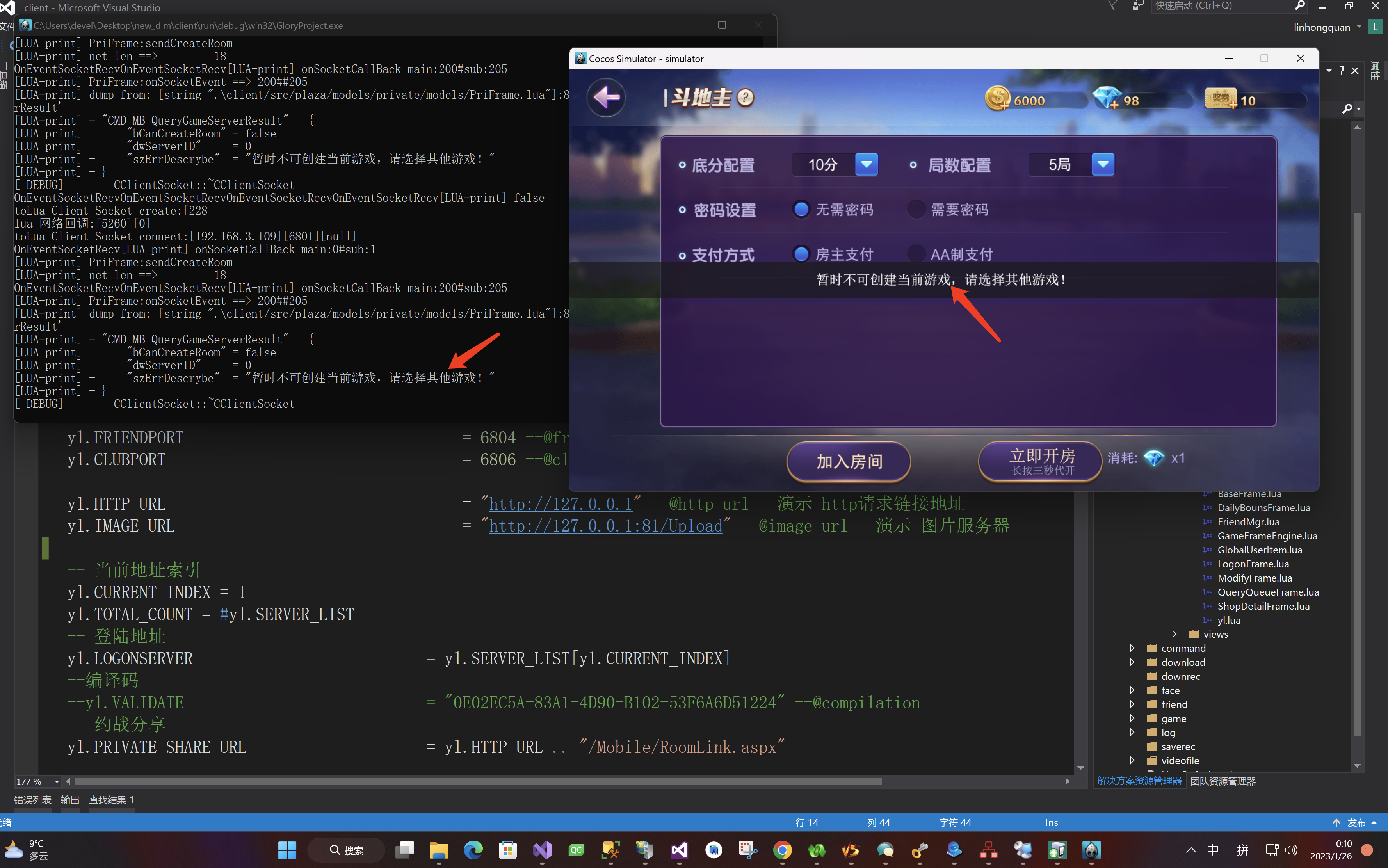The width and height of the screenshot is (1388, 868).
Task: Open Task View from the taskbar
Action: (405, 850)
